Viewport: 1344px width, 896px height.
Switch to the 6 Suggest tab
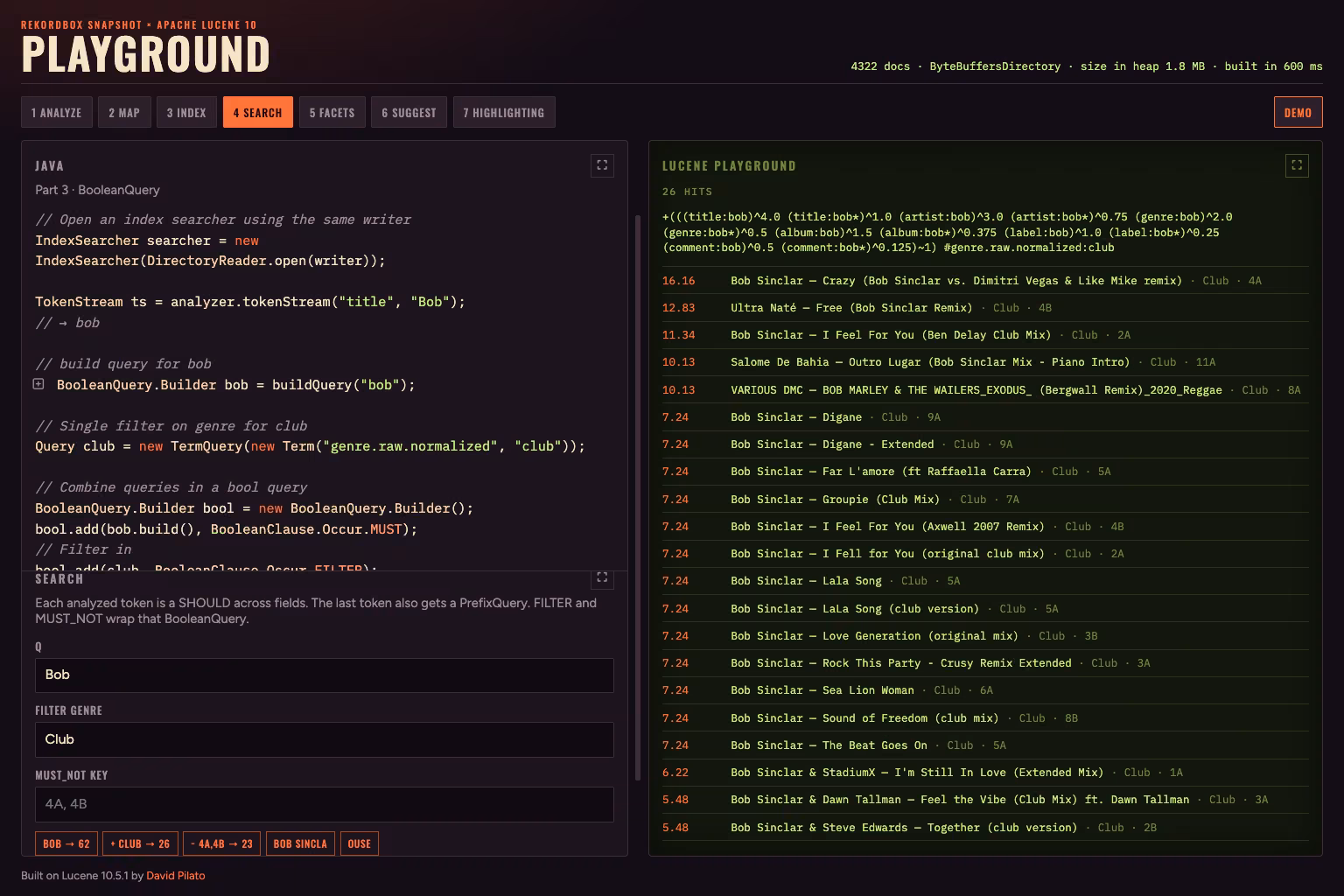click(x=409, y=112)
